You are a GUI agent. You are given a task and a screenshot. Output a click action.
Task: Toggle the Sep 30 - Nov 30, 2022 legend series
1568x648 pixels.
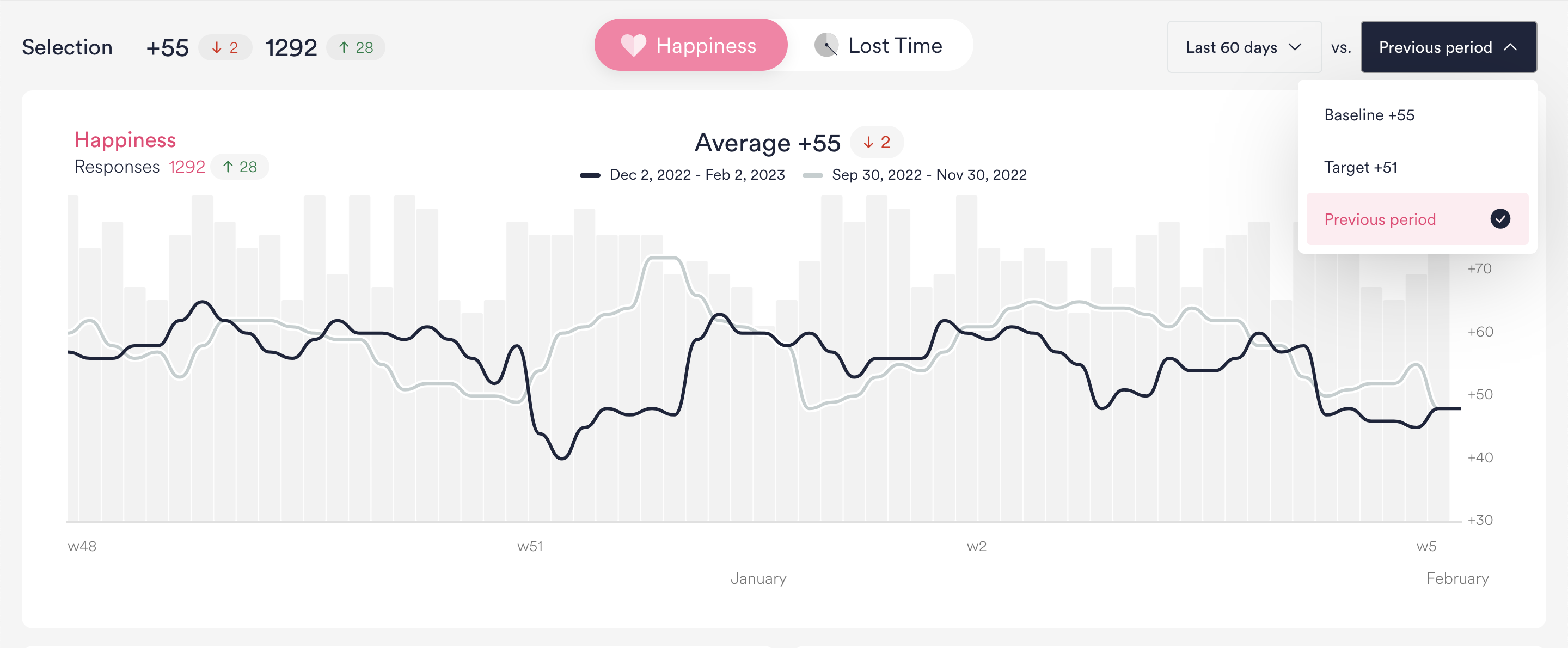coord(914,175)
